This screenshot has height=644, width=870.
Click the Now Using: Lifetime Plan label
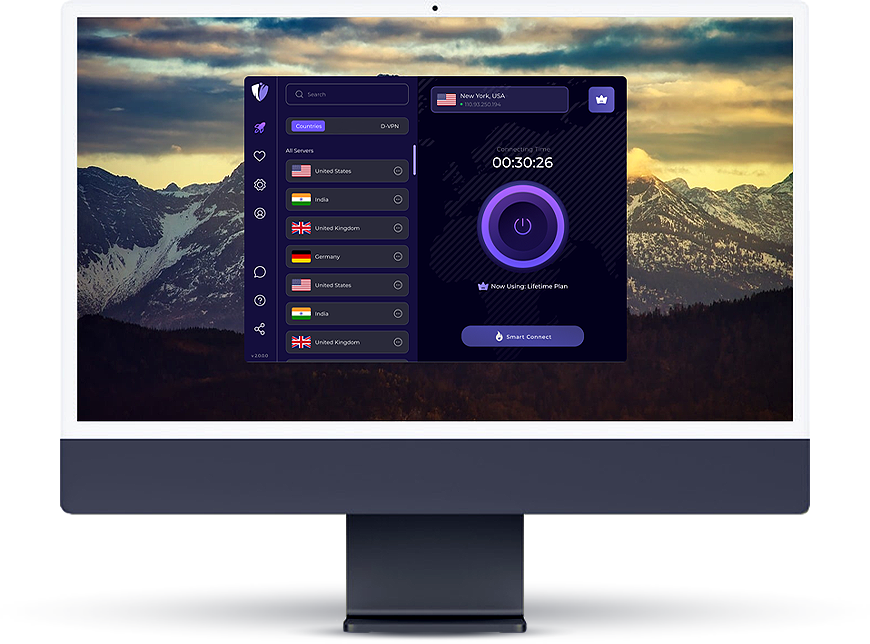(521, 286)
